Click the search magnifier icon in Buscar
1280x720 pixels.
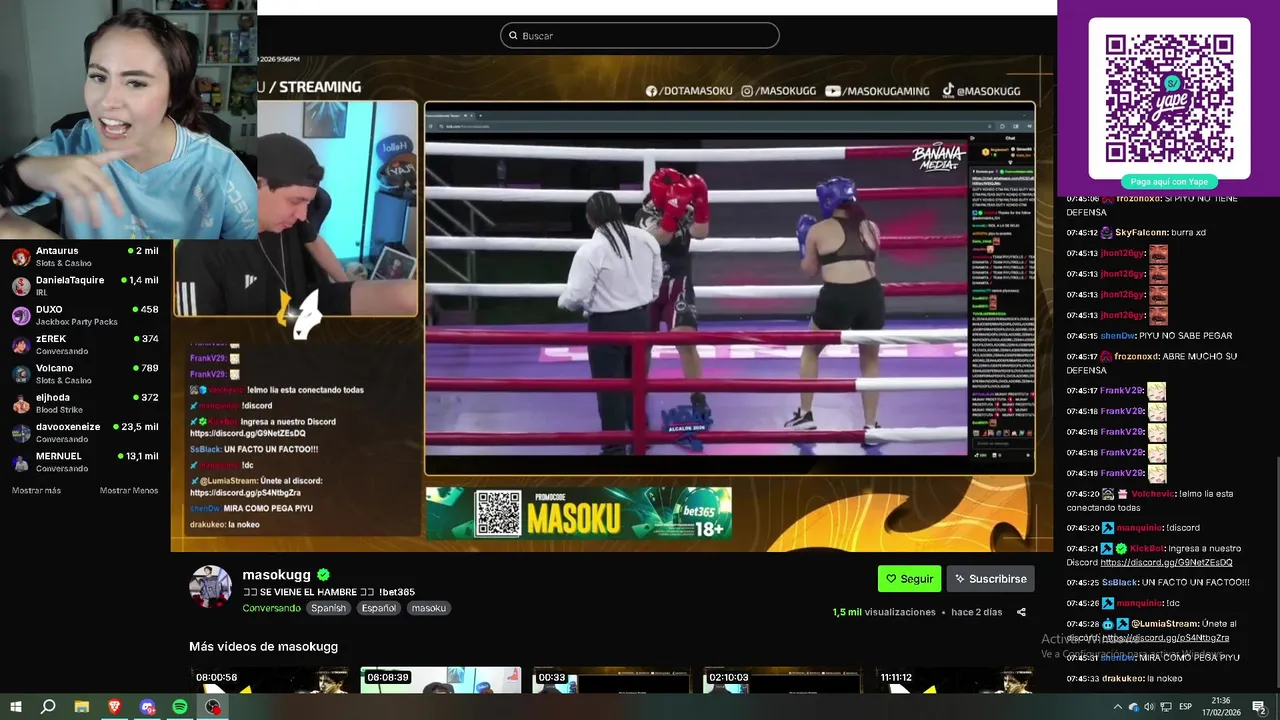(x=513, y=36)
